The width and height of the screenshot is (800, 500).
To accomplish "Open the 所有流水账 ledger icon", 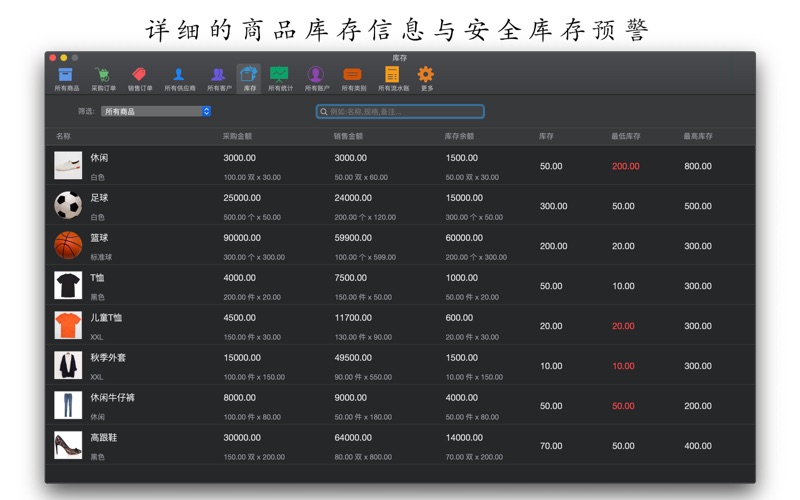I will [392, 77].
